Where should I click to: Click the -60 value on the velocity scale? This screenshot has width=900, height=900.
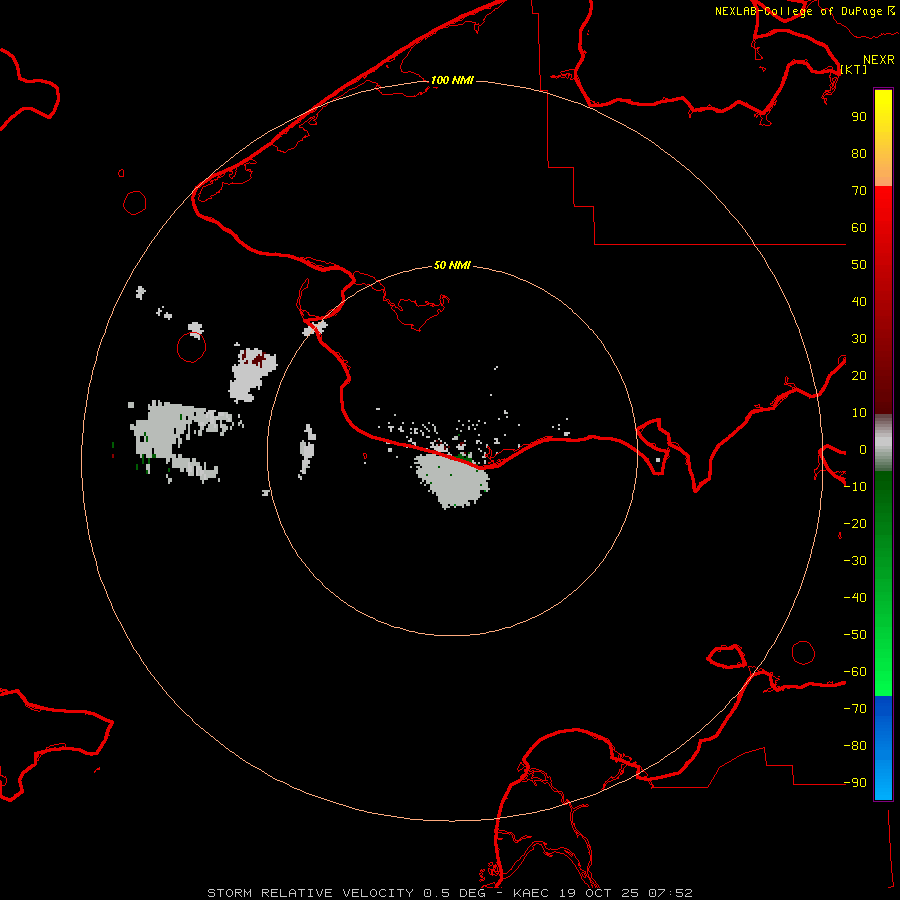[x=855, y=672]
